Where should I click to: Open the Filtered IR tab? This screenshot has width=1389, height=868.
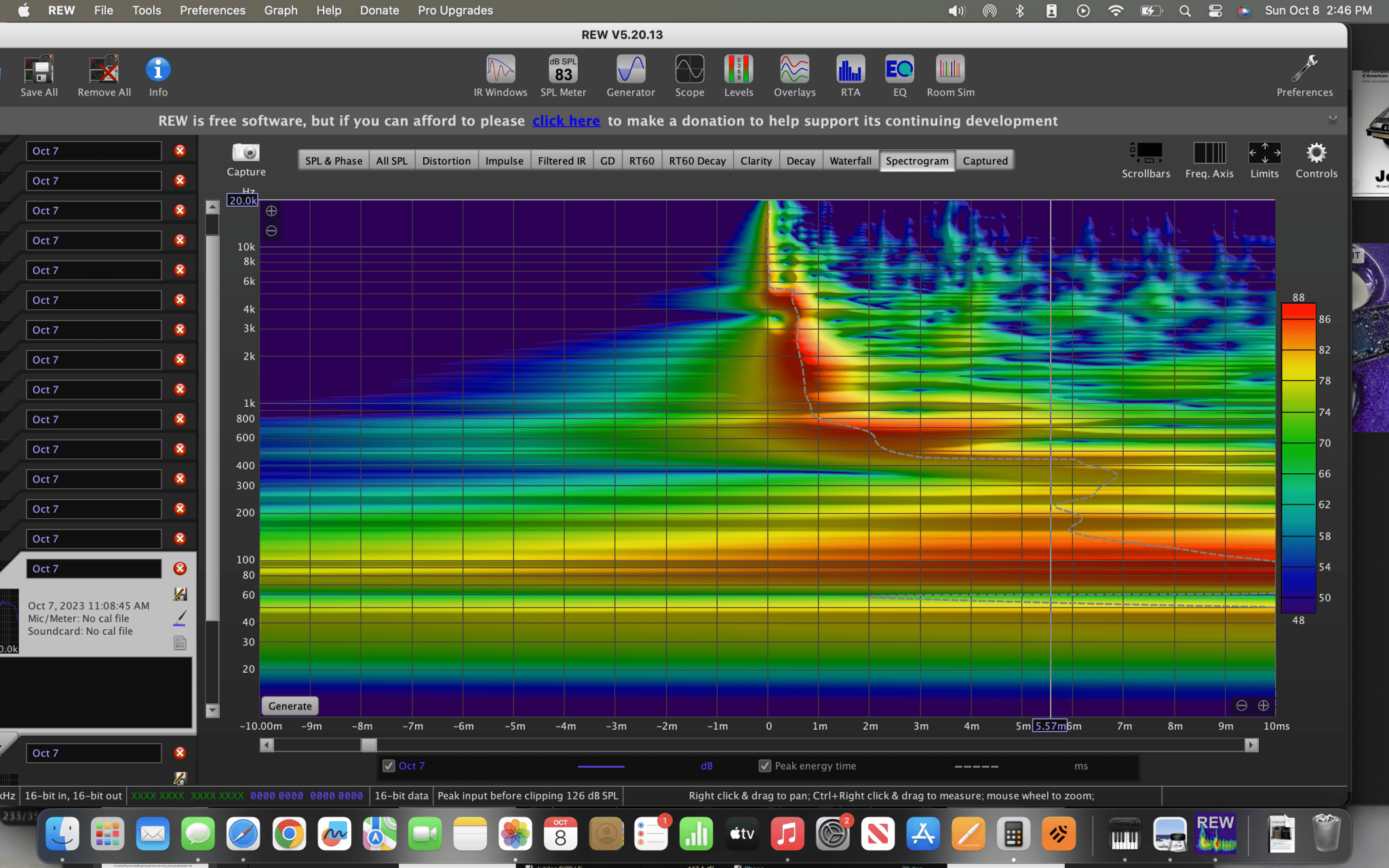562,161
